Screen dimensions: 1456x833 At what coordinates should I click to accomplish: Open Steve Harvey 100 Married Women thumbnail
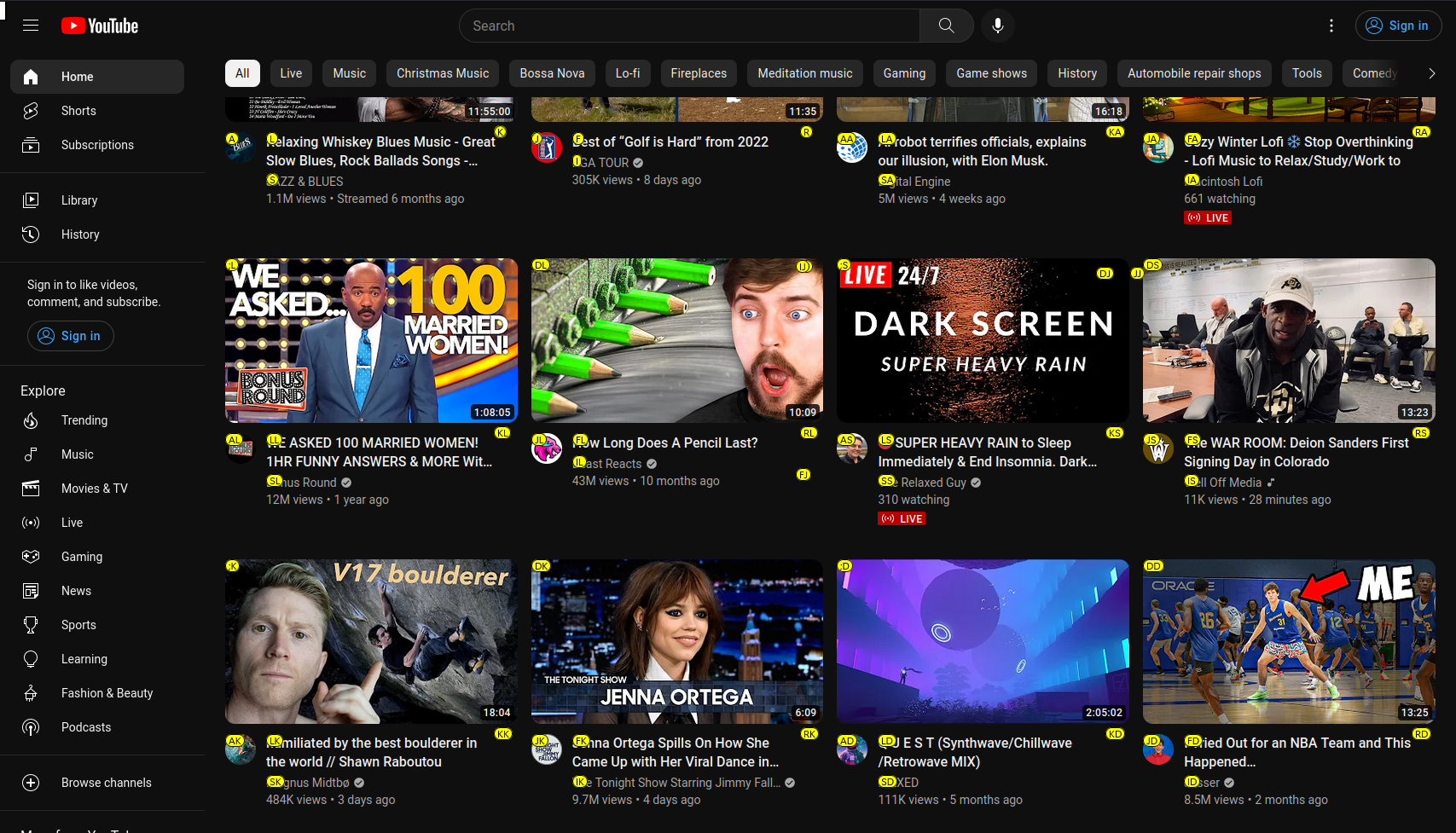click(x=371, y=340)
